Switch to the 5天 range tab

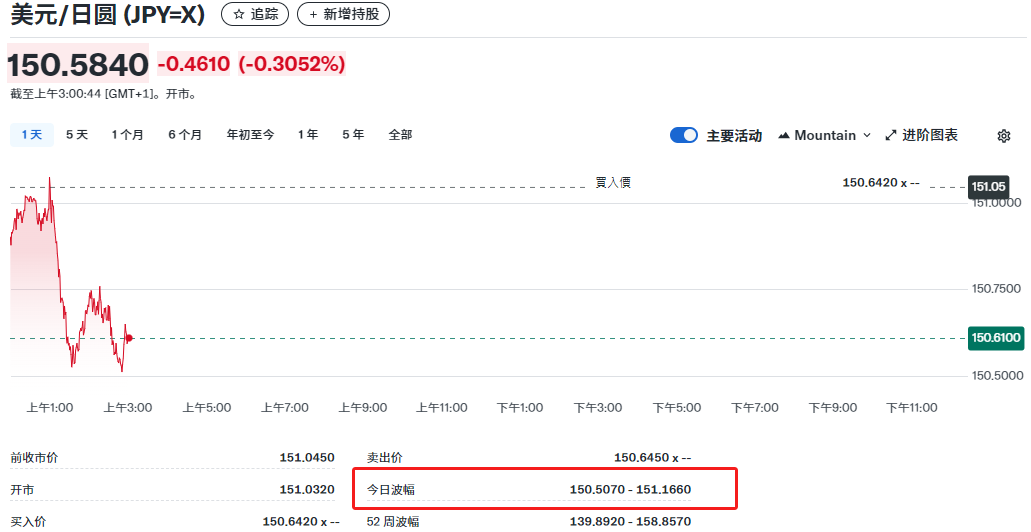coord(77,135)
